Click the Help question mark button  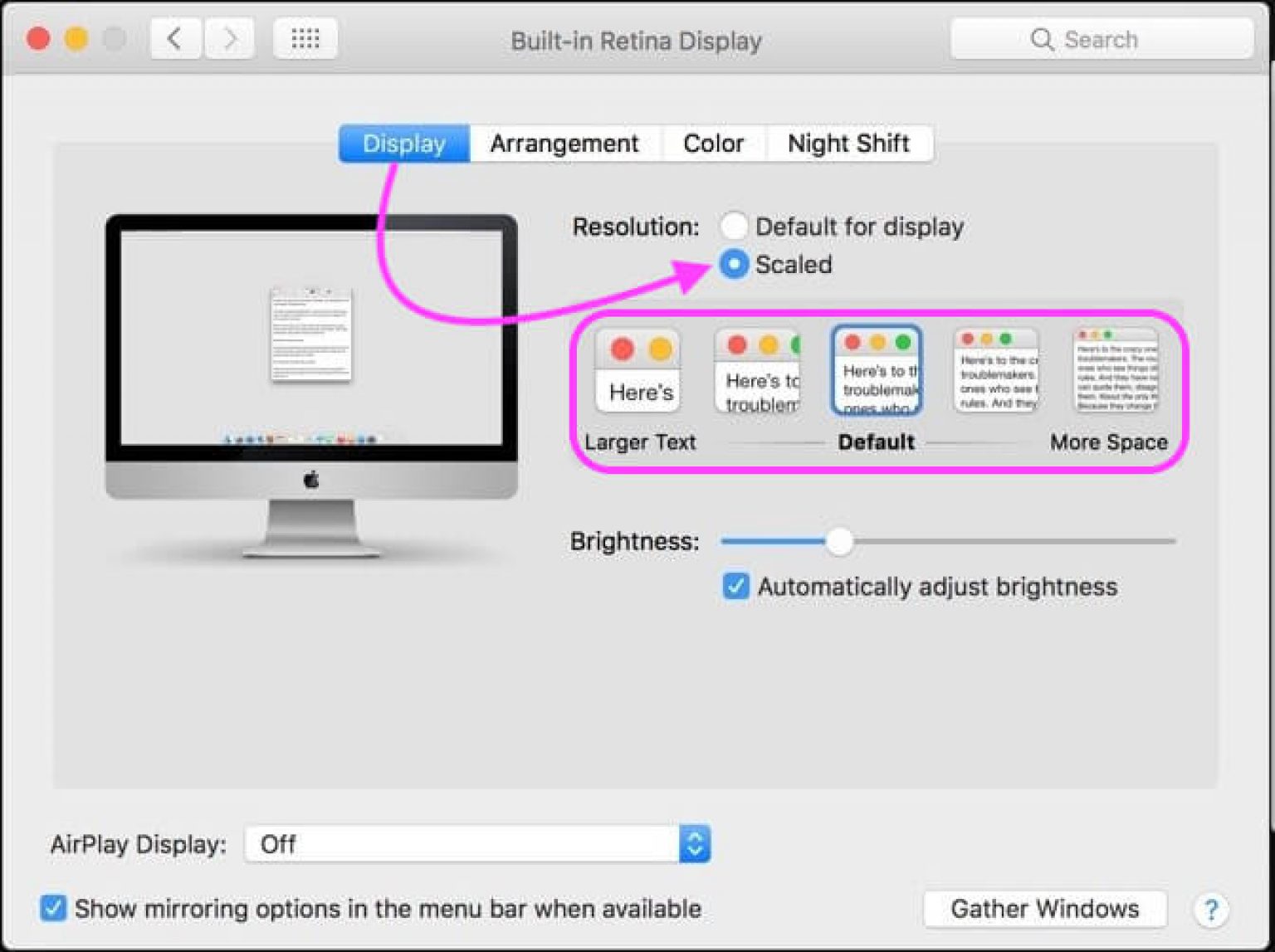[1211, 909]
